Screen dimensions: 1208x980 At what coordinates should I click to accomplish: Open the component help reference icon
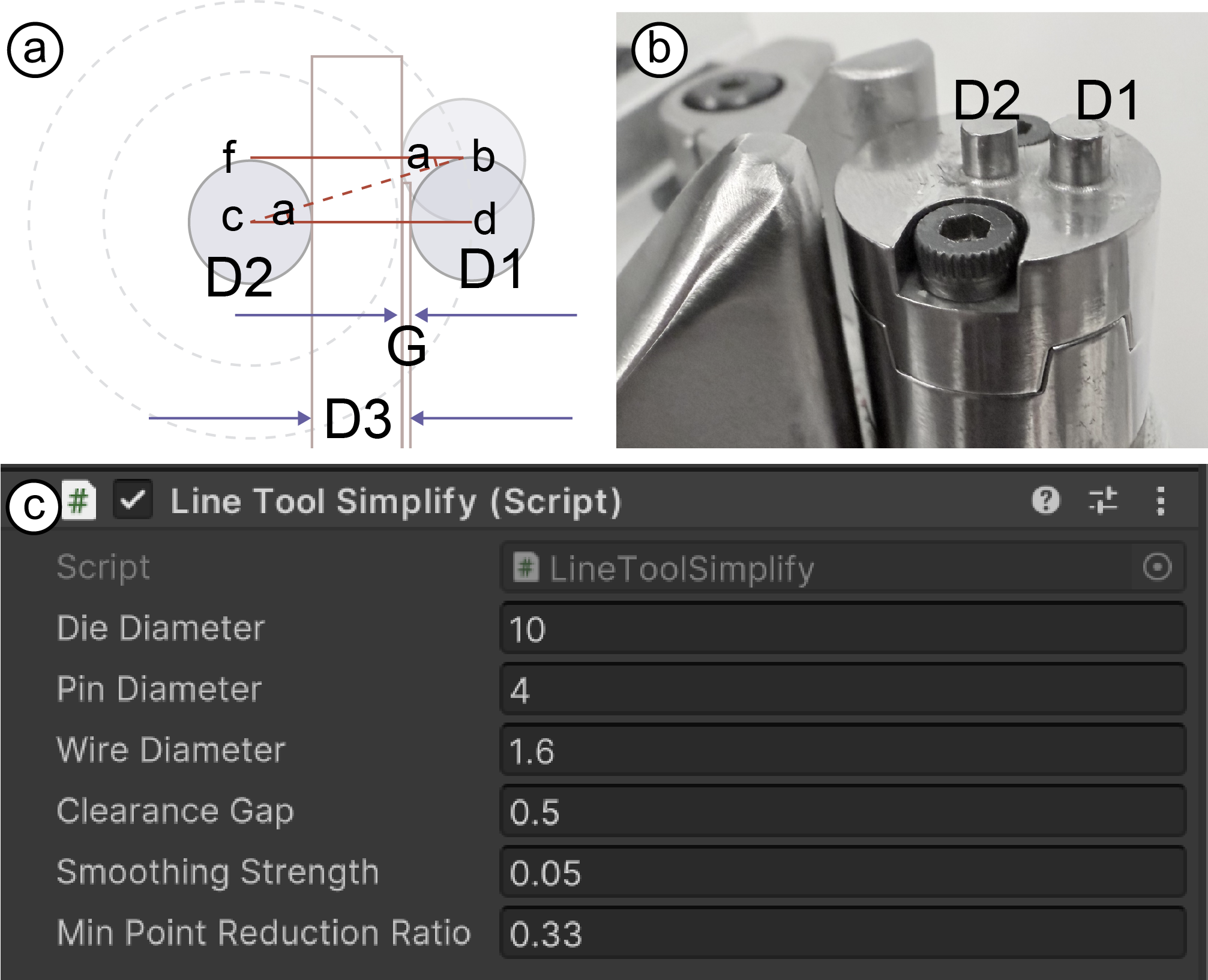[1046, 500]
